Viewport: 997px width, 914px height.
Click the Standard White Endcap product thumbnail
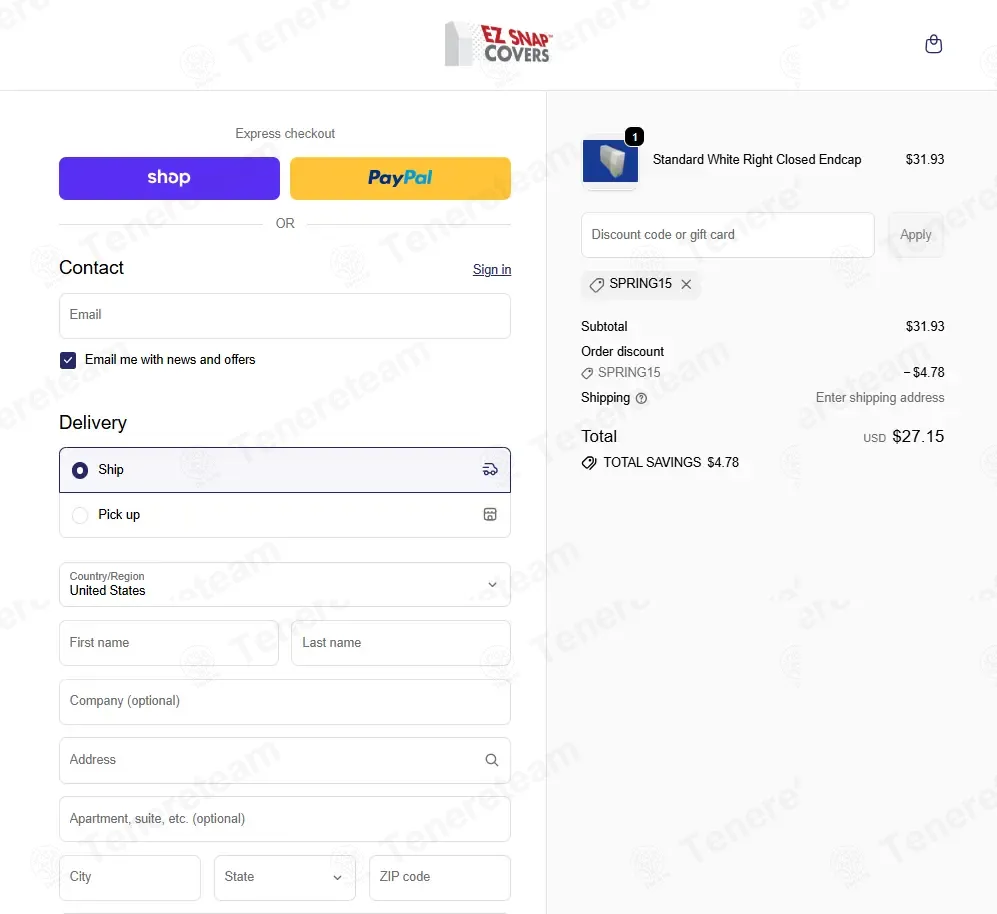(x=610, y=161)
